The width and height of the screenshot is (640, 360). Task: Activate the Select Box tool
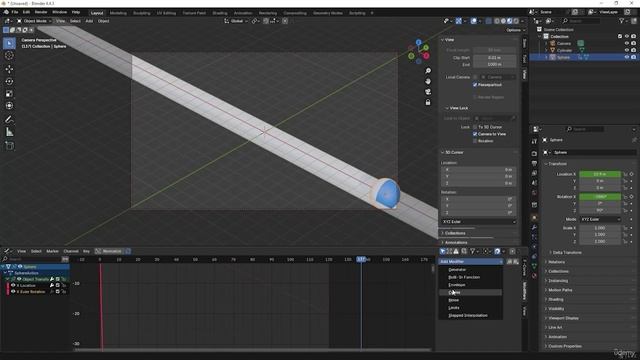click(9, 43)
